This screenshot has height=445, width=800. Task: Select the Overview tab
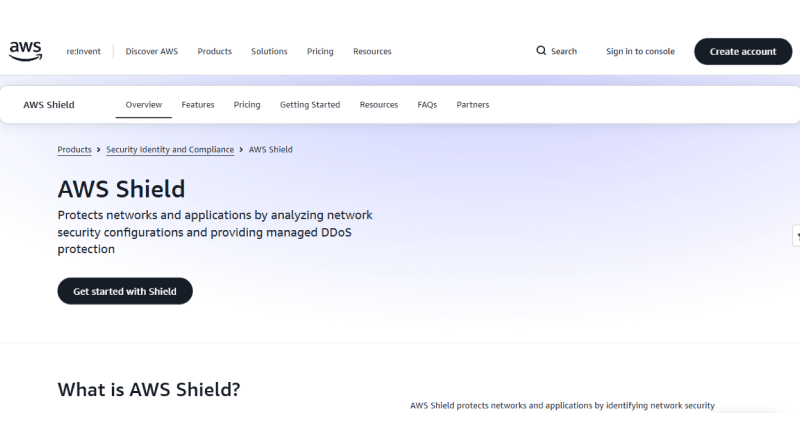[143, 105]
